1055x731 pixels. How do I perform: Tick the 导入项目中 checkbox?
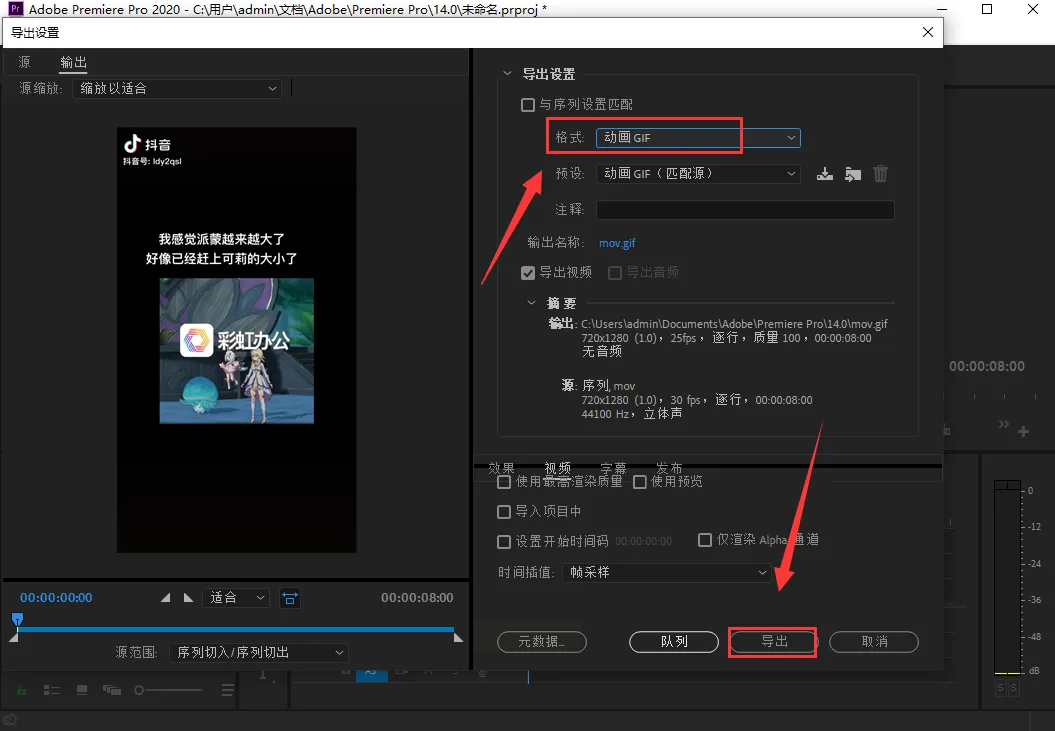(x=505, y=512)
